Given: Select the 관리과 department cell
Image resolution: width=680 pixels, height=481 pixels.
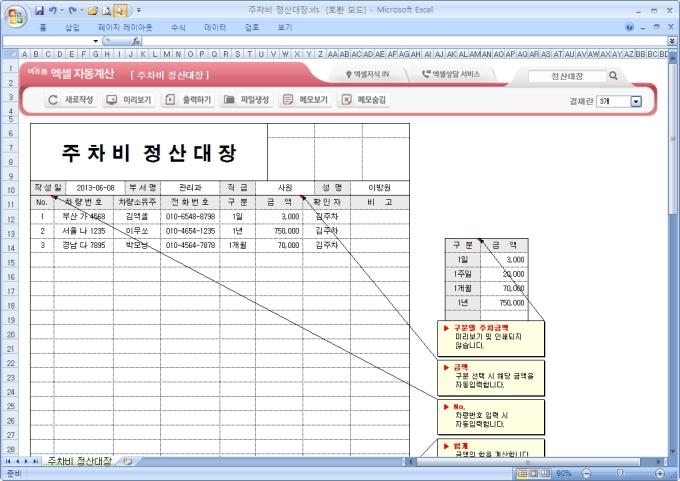Looking at the screenshot, I should coord(190,188).
